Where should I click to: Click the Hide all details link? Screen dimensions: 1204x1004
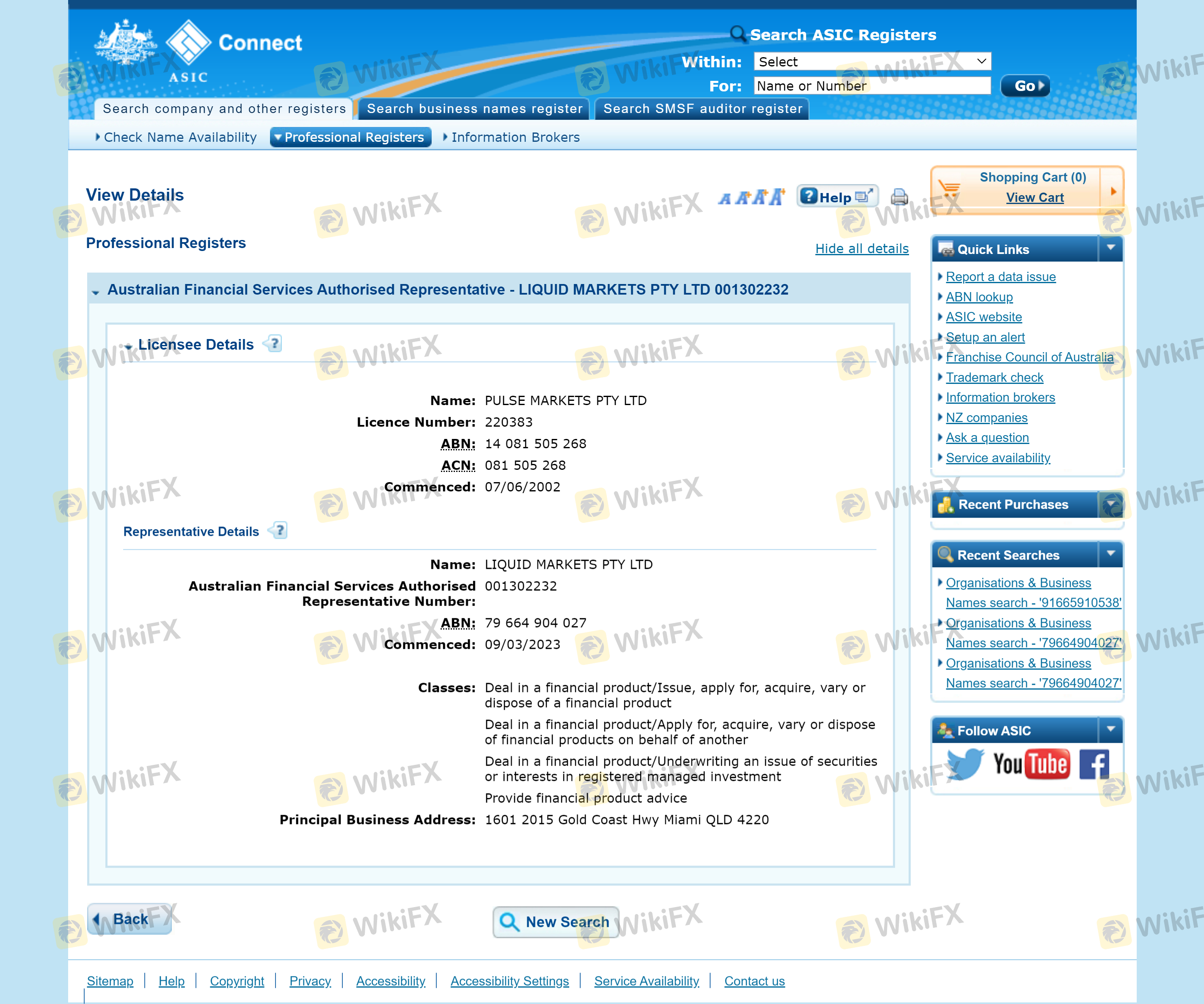(x=862, y=248)
